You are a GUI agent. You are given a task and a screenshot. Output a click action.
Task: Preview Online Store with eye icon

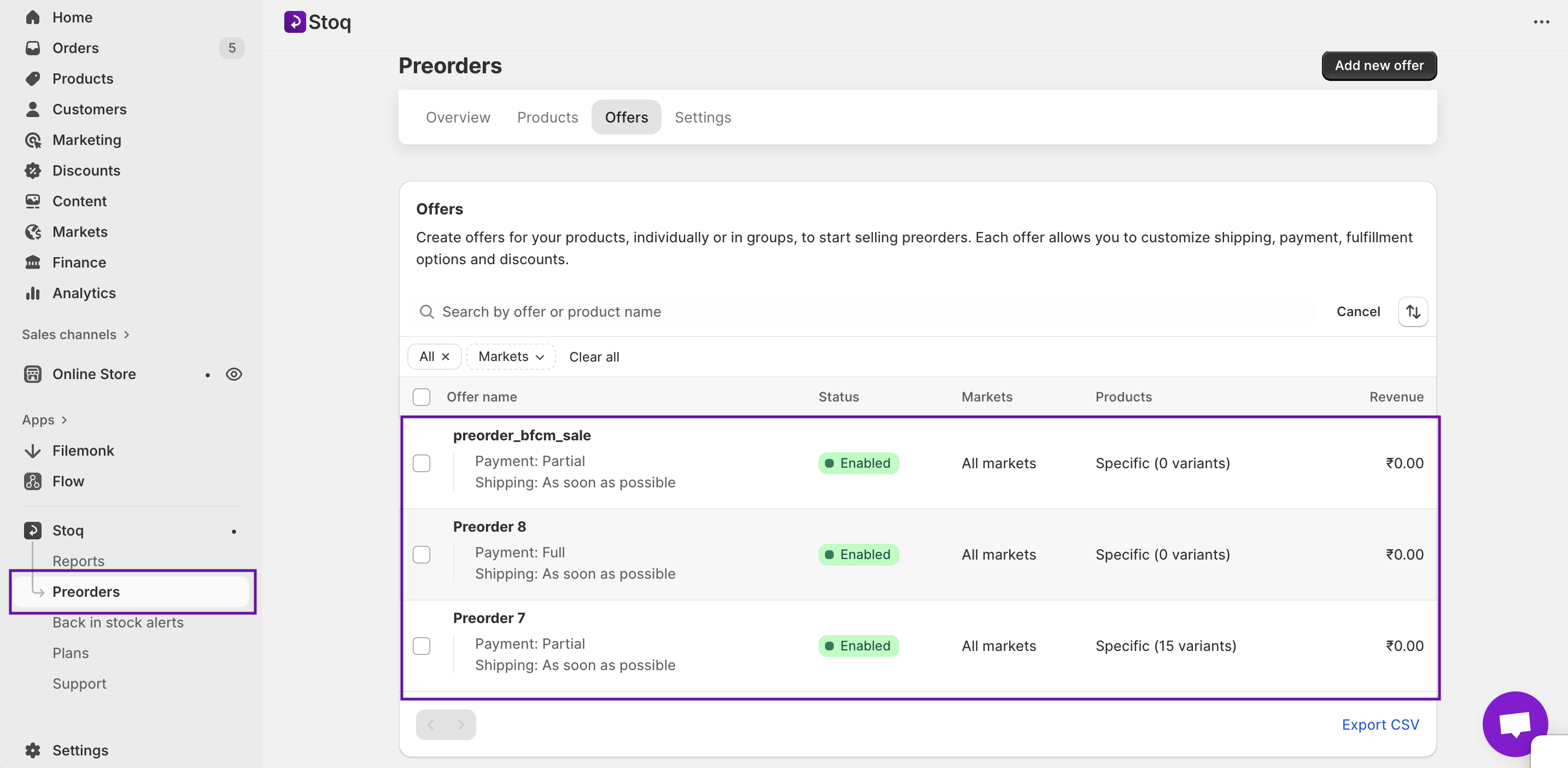(x=234, y=374)
